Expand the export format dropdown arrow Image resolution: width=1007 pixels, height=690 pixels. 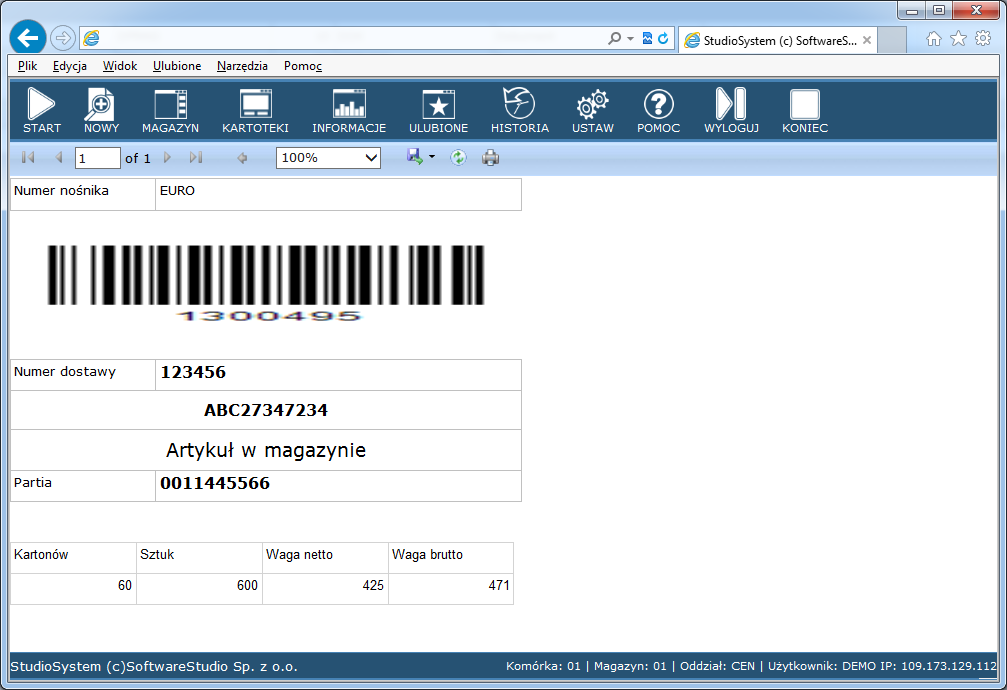click(x=432, y=157)
